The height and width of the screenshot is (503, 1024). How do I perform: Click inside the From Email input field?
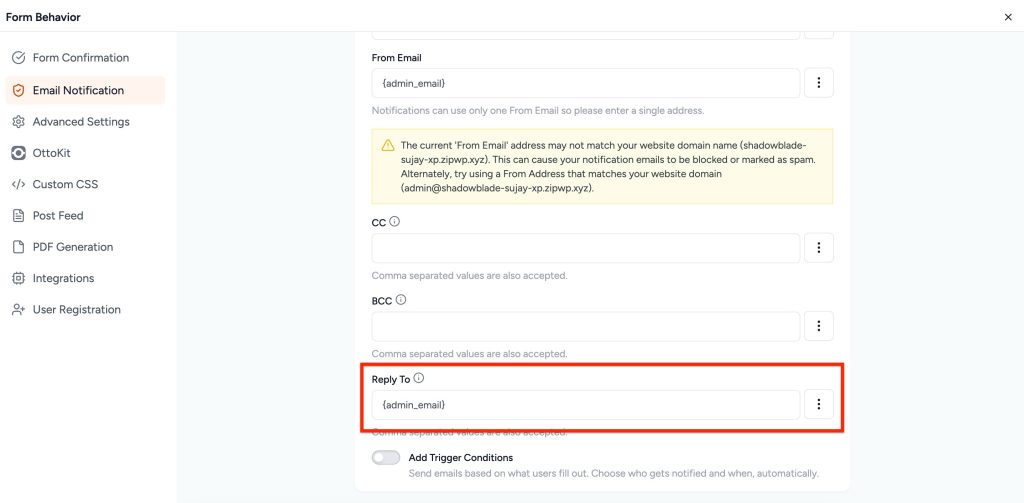(585, 83)
